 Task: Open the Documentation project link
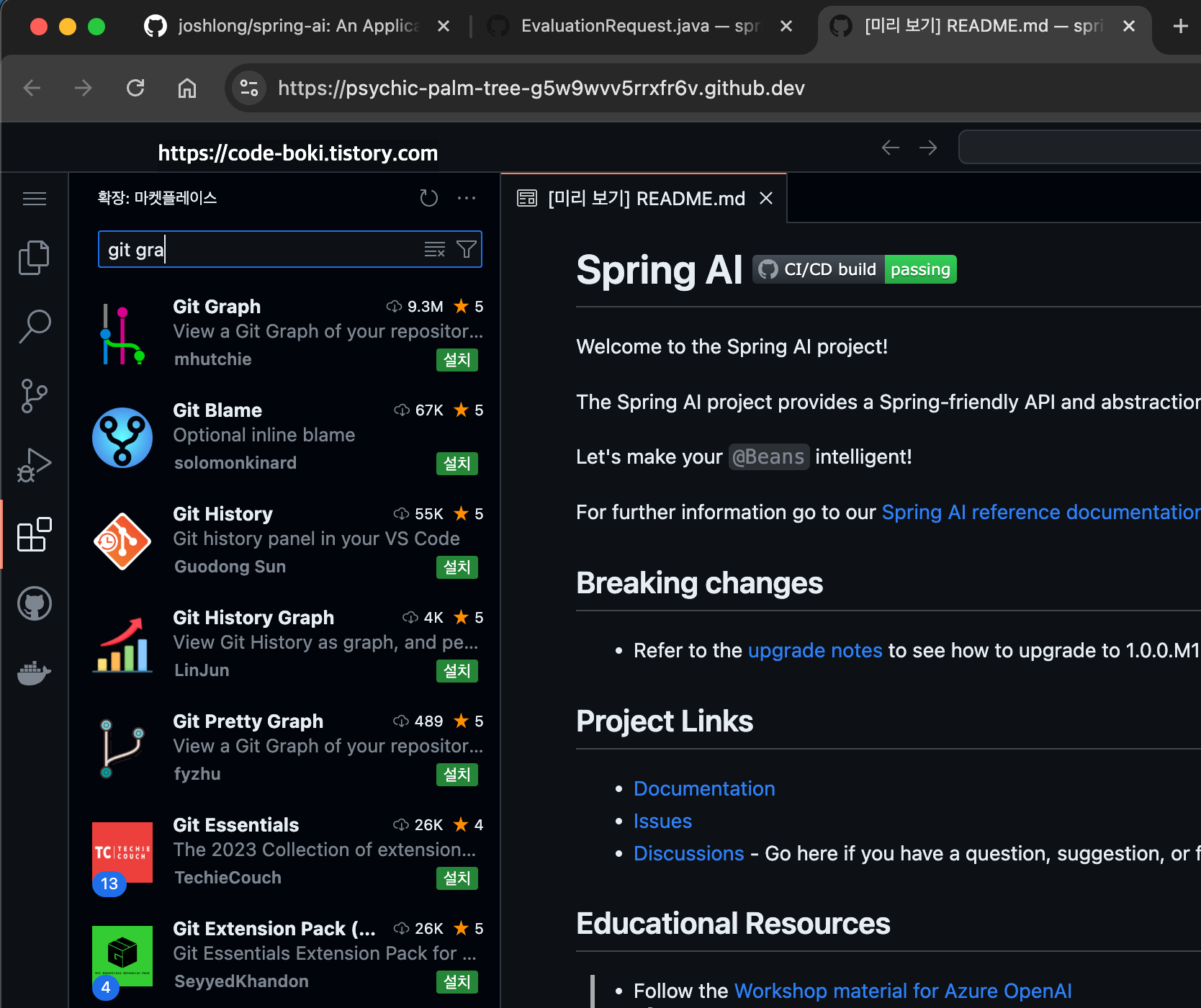tap(704, 789)
